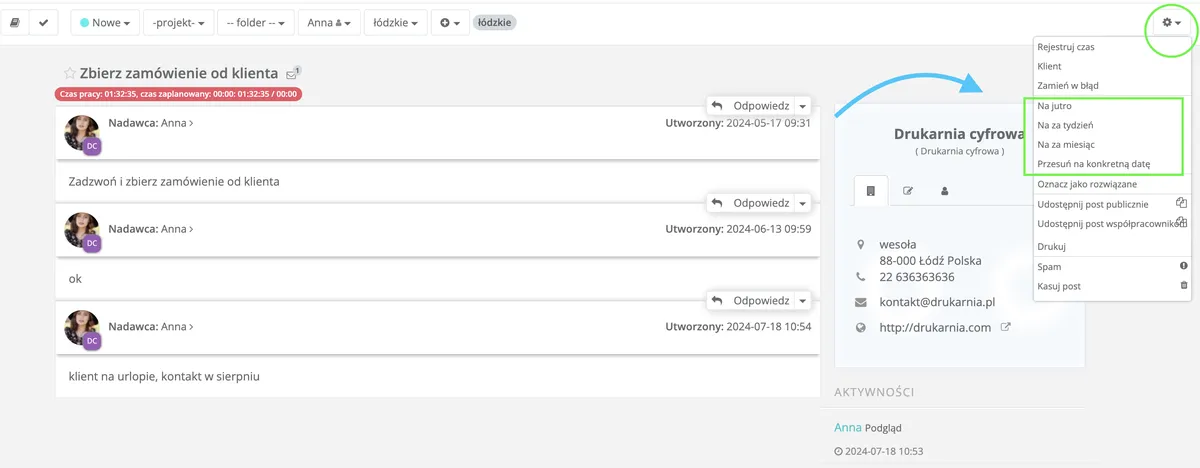Click Odpowiedz on the 2024-05-17 message
The image size is (1200, 468).
pyautogui.click(x=751, y=105)
